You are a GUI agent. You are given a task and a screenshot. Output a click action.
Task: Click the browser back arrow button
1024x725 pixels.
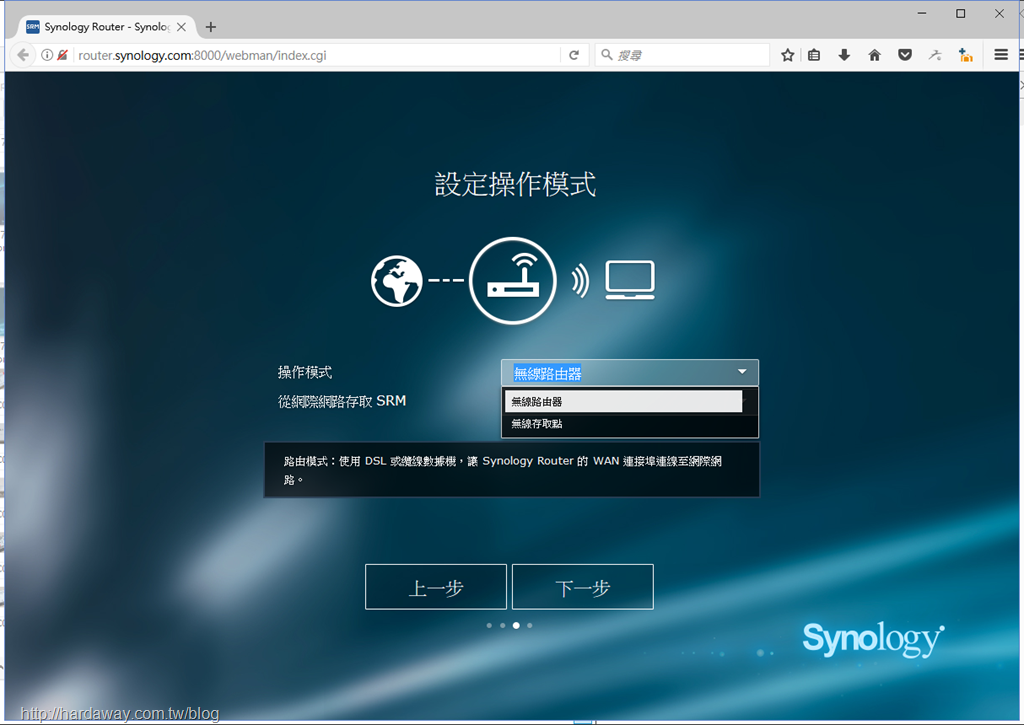pos(23,55)
